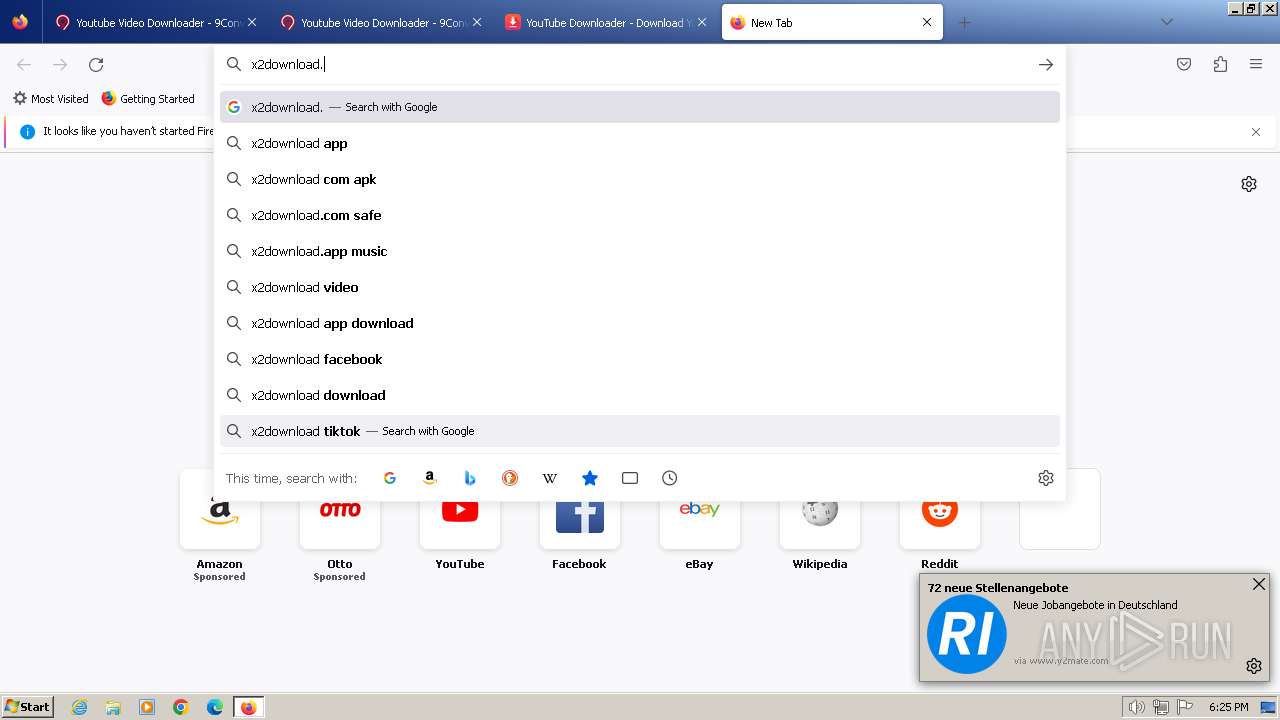The image size is (1280, 720).
Task: Open Wikipedia shortcut tile
Action: tap(820, 520)
